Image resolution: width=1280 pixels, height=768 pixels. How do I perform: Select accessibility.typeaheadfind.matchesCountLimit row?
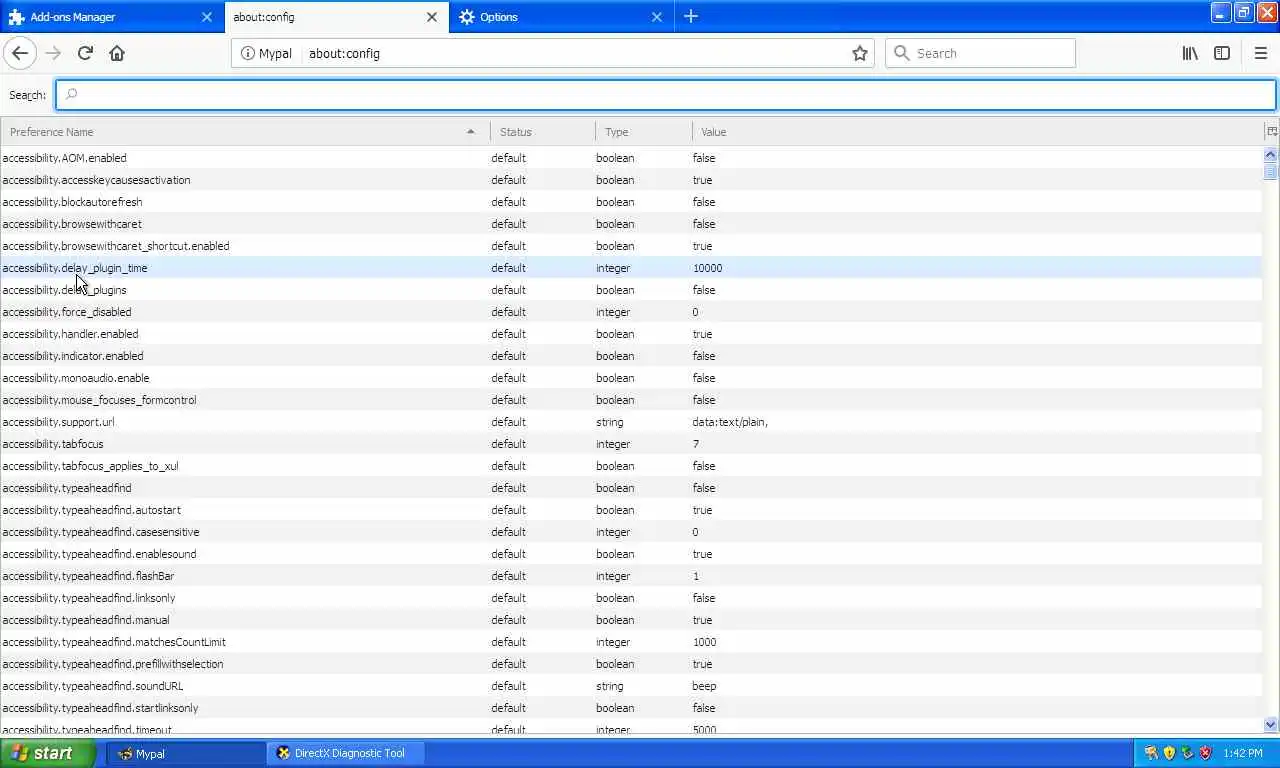point(631,642)
